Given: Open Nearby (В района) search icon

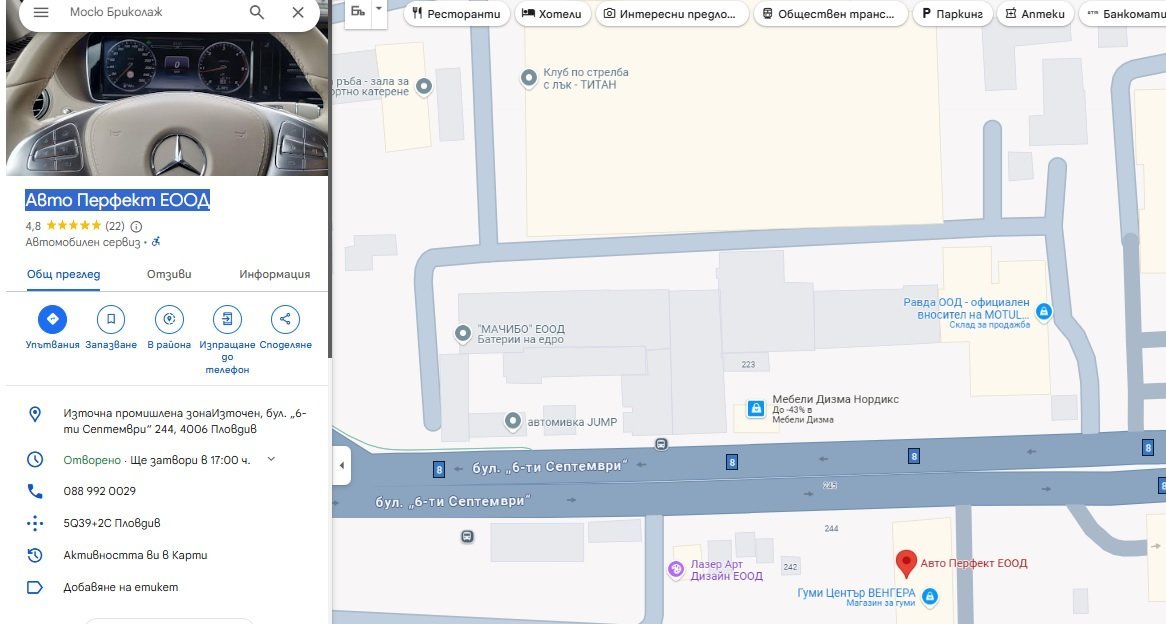Looking at the screenshot, I should pos(169,319).
